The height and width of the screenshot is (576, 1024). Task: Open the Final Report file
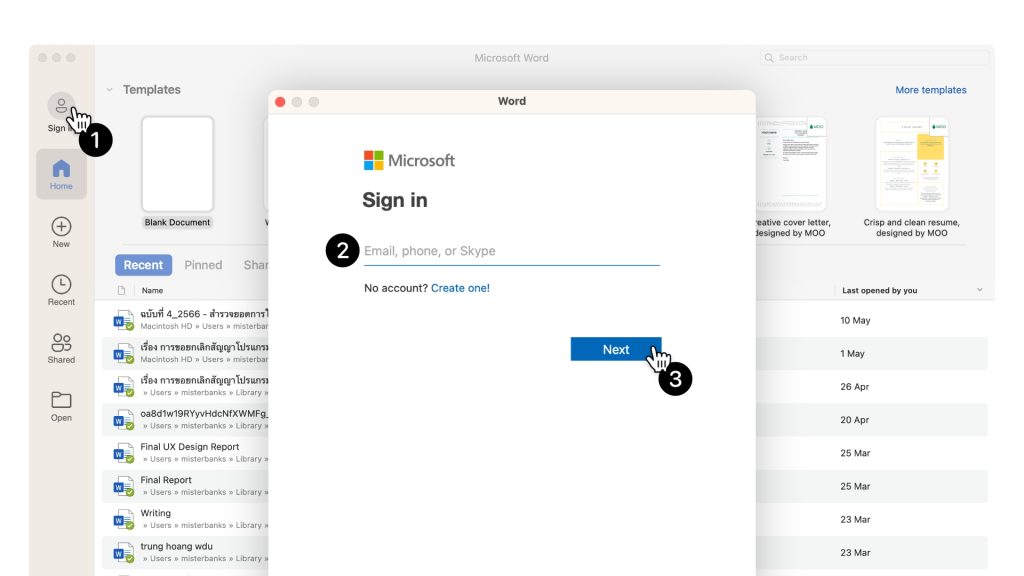click(x=166, y=480)
